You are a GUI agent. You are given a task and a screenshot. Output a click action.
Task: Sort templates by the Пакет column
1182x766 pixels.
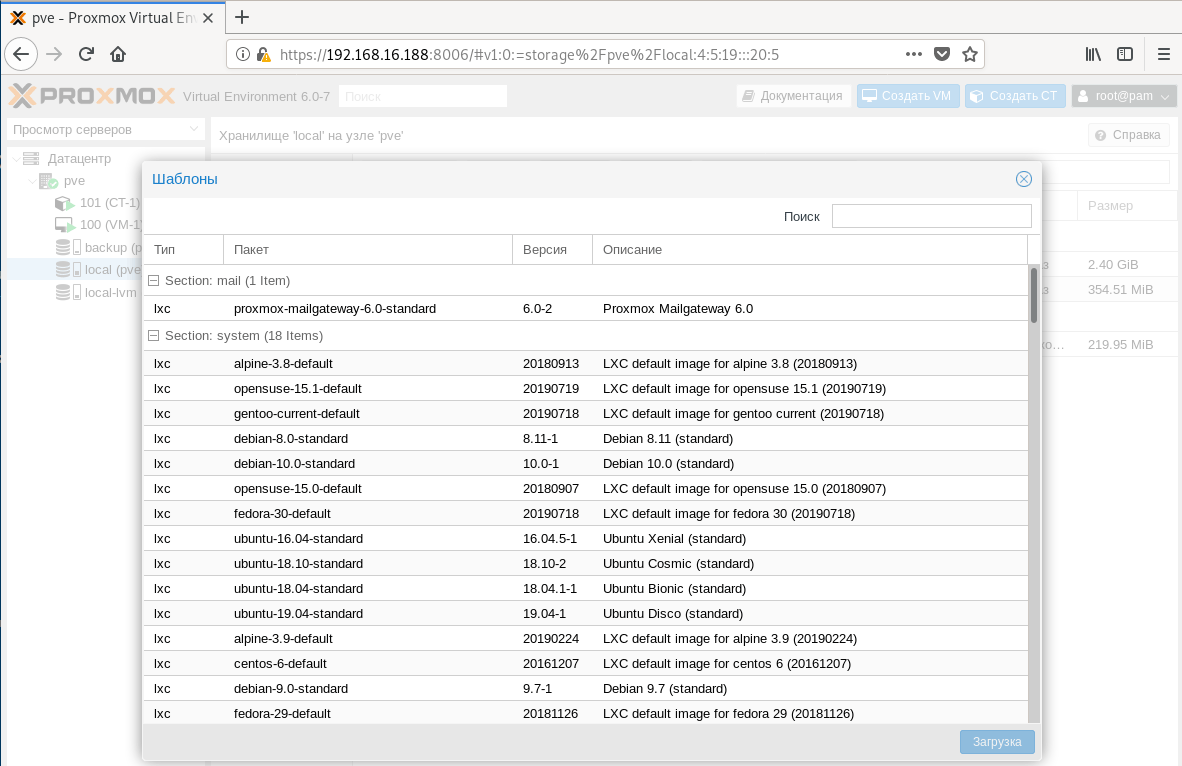click(x=367, y=249)
